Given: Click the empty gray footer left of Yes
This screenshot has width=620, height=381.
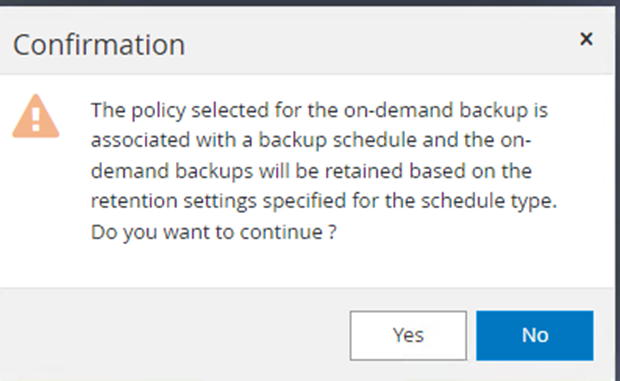Looking at the screenshot, I should click(174, 335).
